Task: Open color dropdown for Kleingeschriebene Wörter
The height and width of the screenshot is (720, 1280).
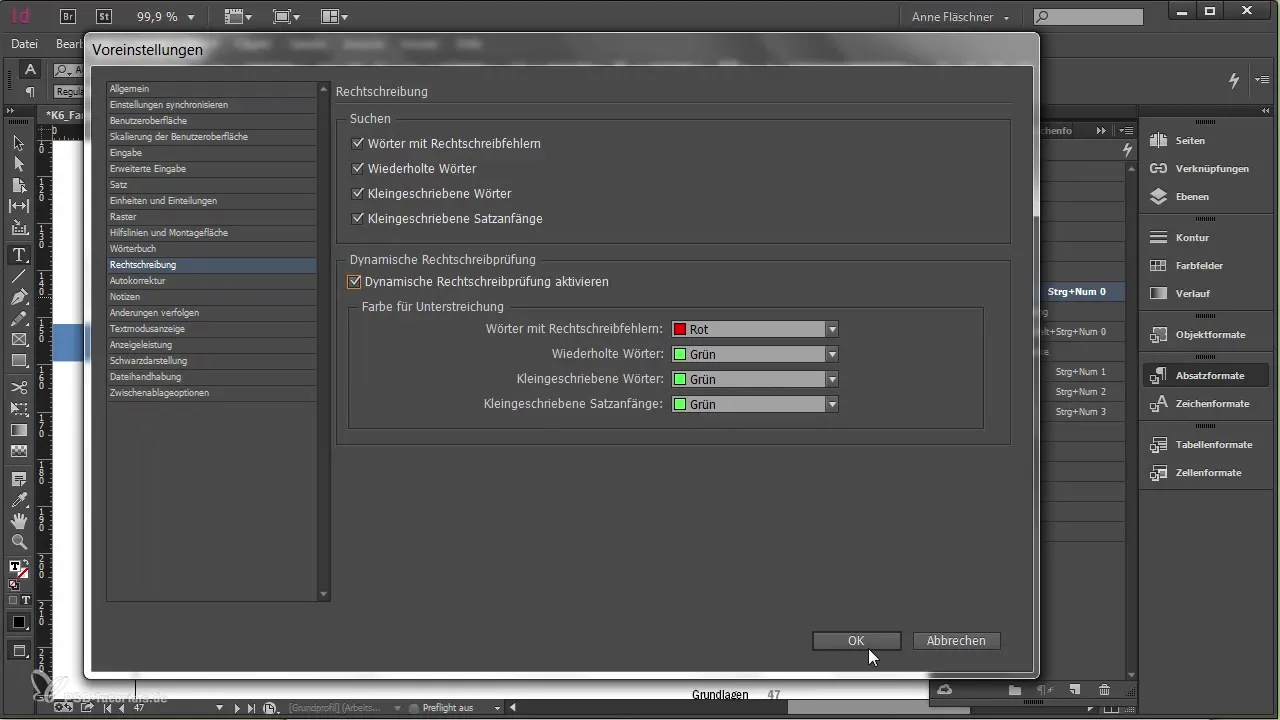Action: tap(755, 379)
